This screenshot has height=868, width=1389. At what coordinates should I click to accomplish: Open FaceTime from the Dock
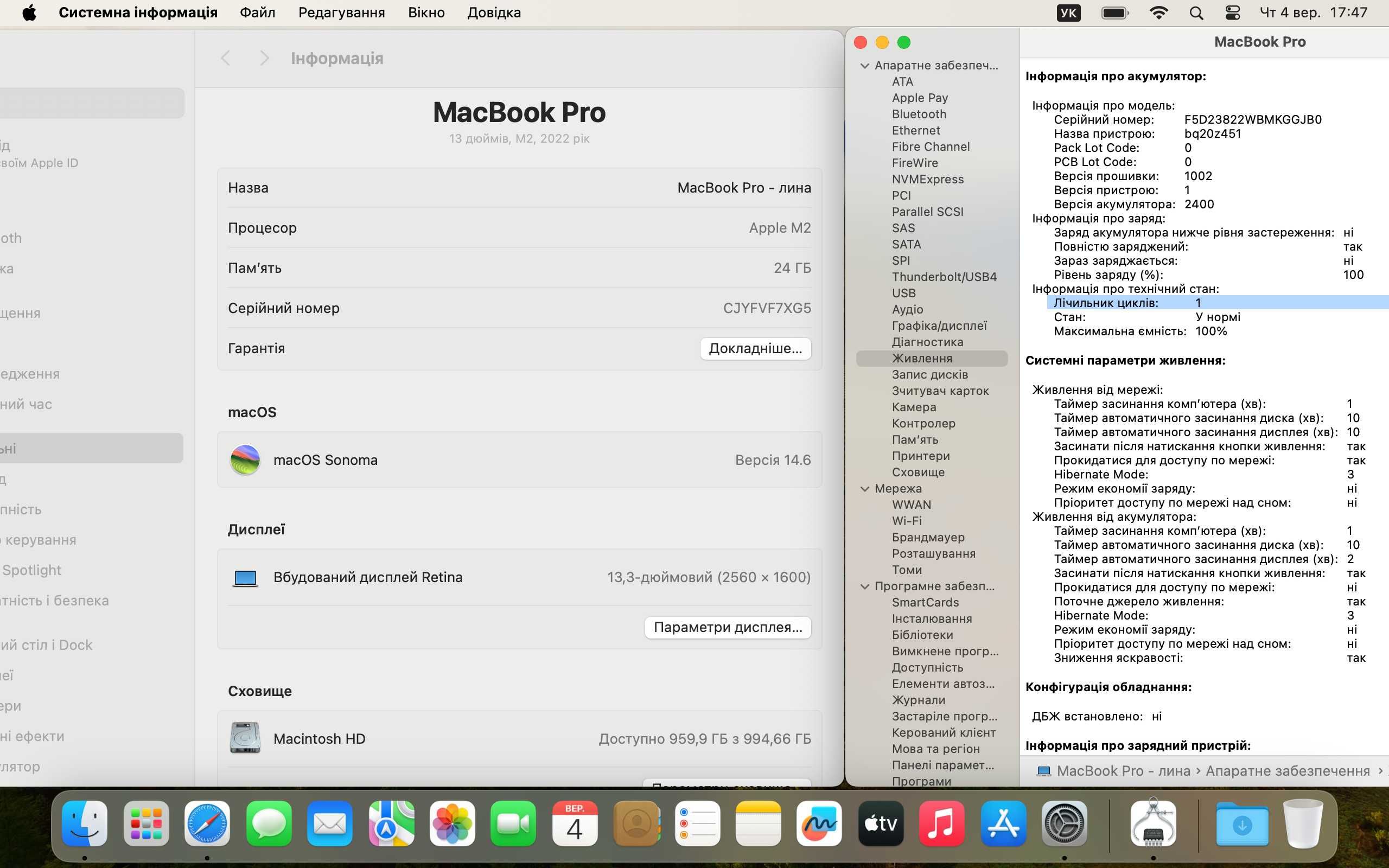tap(513, 823)
